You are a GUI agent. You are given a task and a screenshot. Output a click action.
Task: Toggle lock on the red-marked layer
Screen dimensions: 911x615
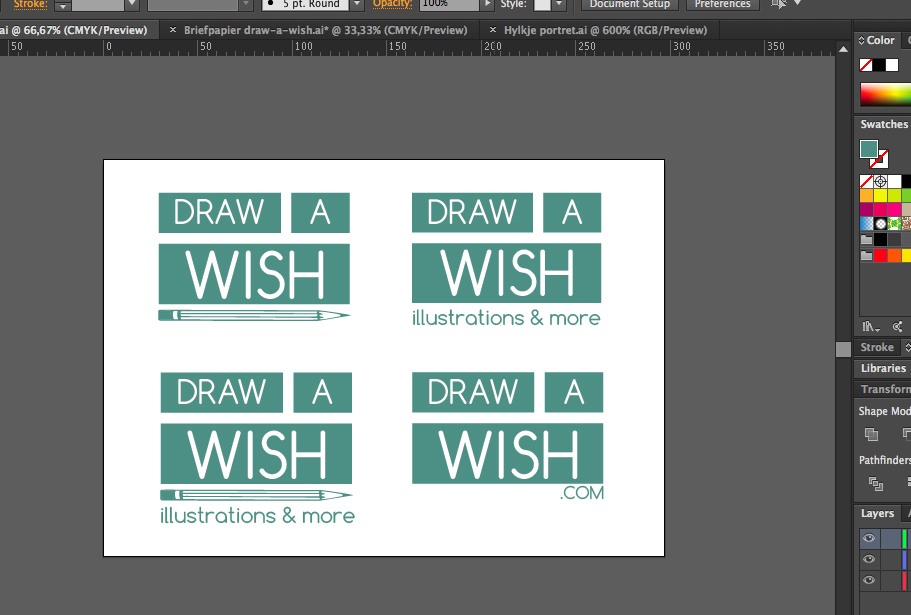890,580
